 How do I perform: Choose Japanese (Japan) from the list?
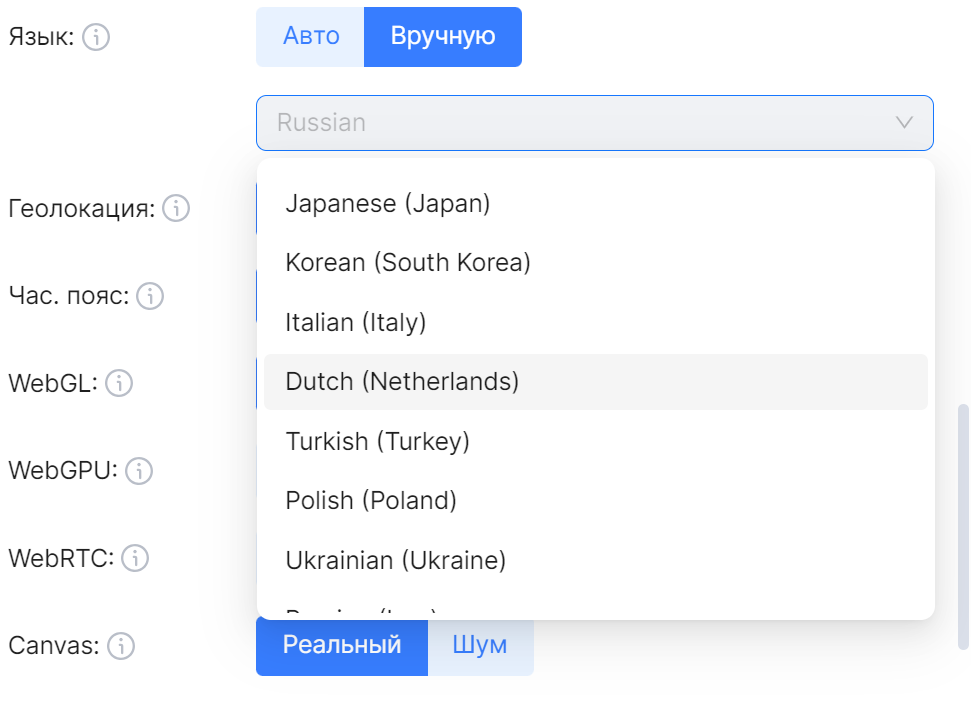[x=388, y=204]
